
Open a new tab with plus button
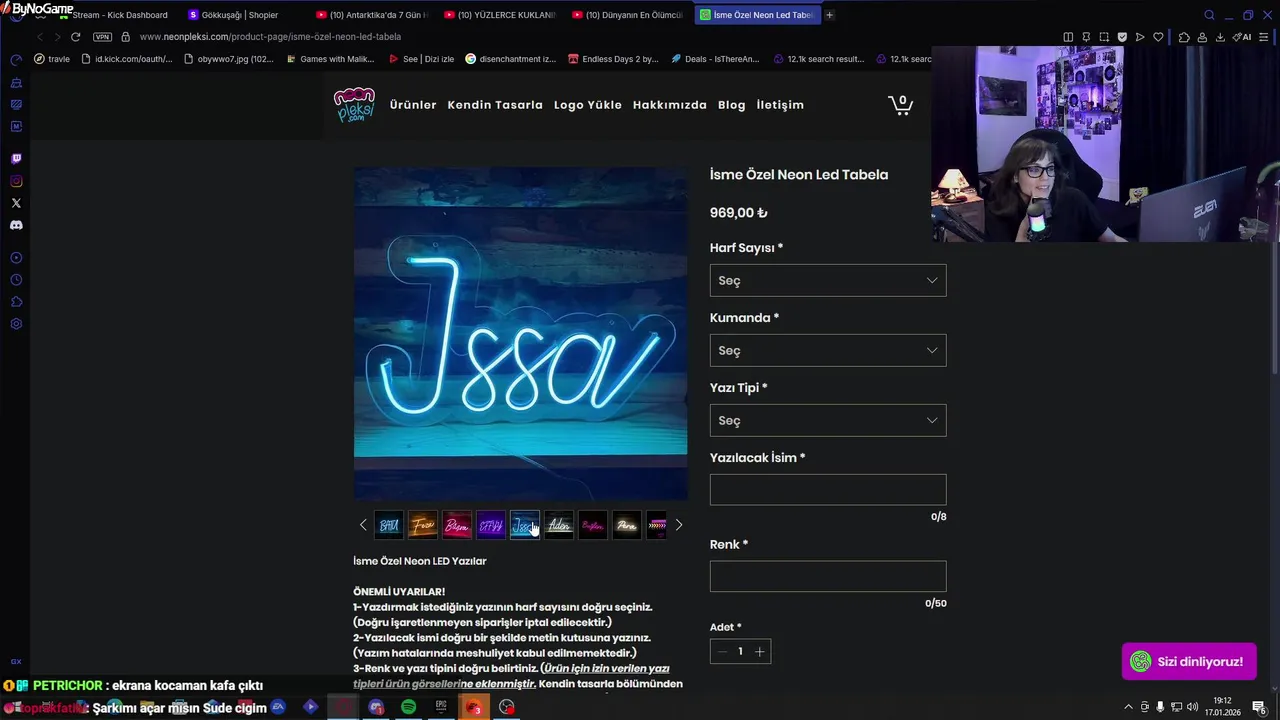829,15
